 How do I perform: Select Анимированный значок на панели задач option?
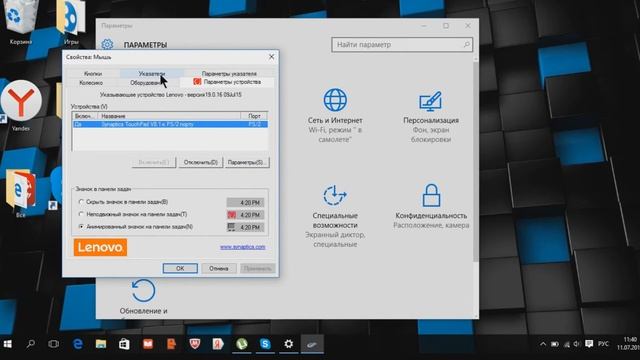[x=136, y=226]
